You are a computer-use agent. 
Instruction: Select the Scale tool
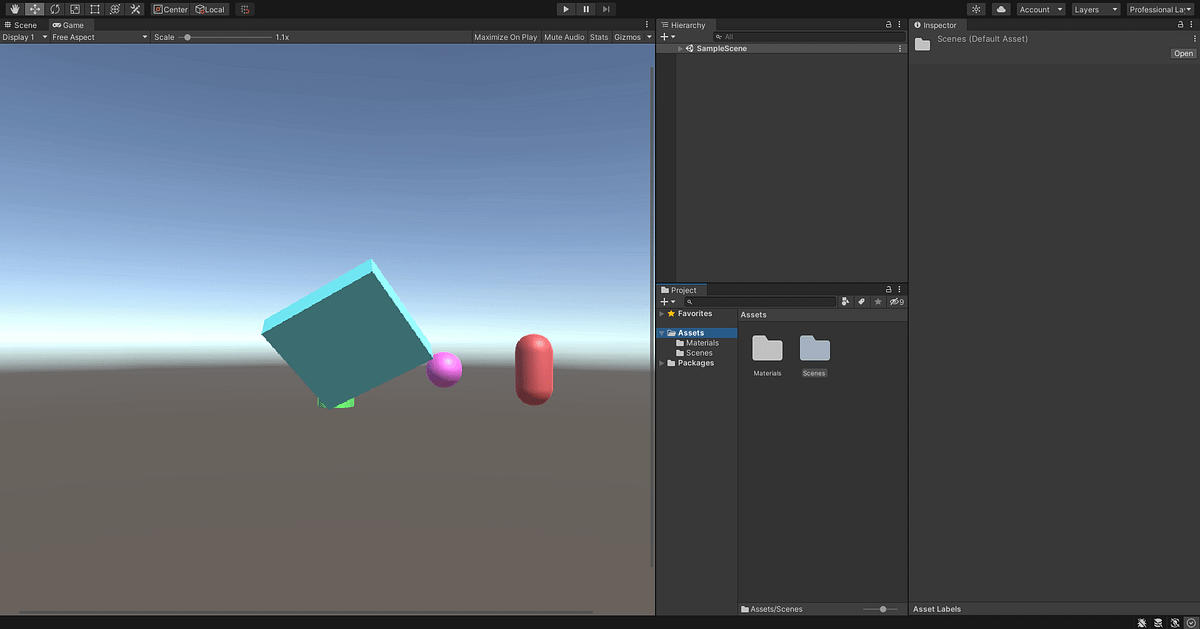(74, 8)
